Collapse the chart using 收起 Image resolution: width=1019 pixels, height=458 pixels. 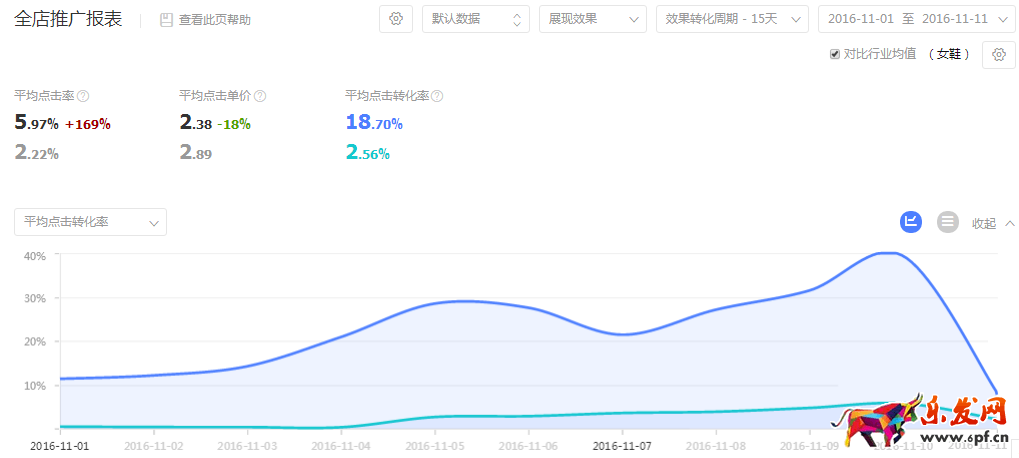993,223
